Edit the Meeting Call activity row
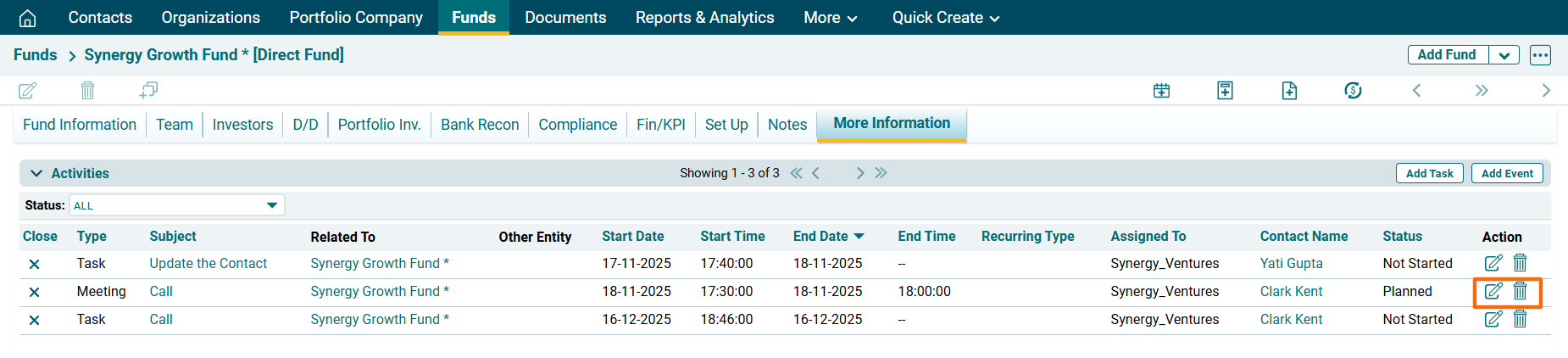Viewport: 1568px width, 358px height. point(1493,291)
